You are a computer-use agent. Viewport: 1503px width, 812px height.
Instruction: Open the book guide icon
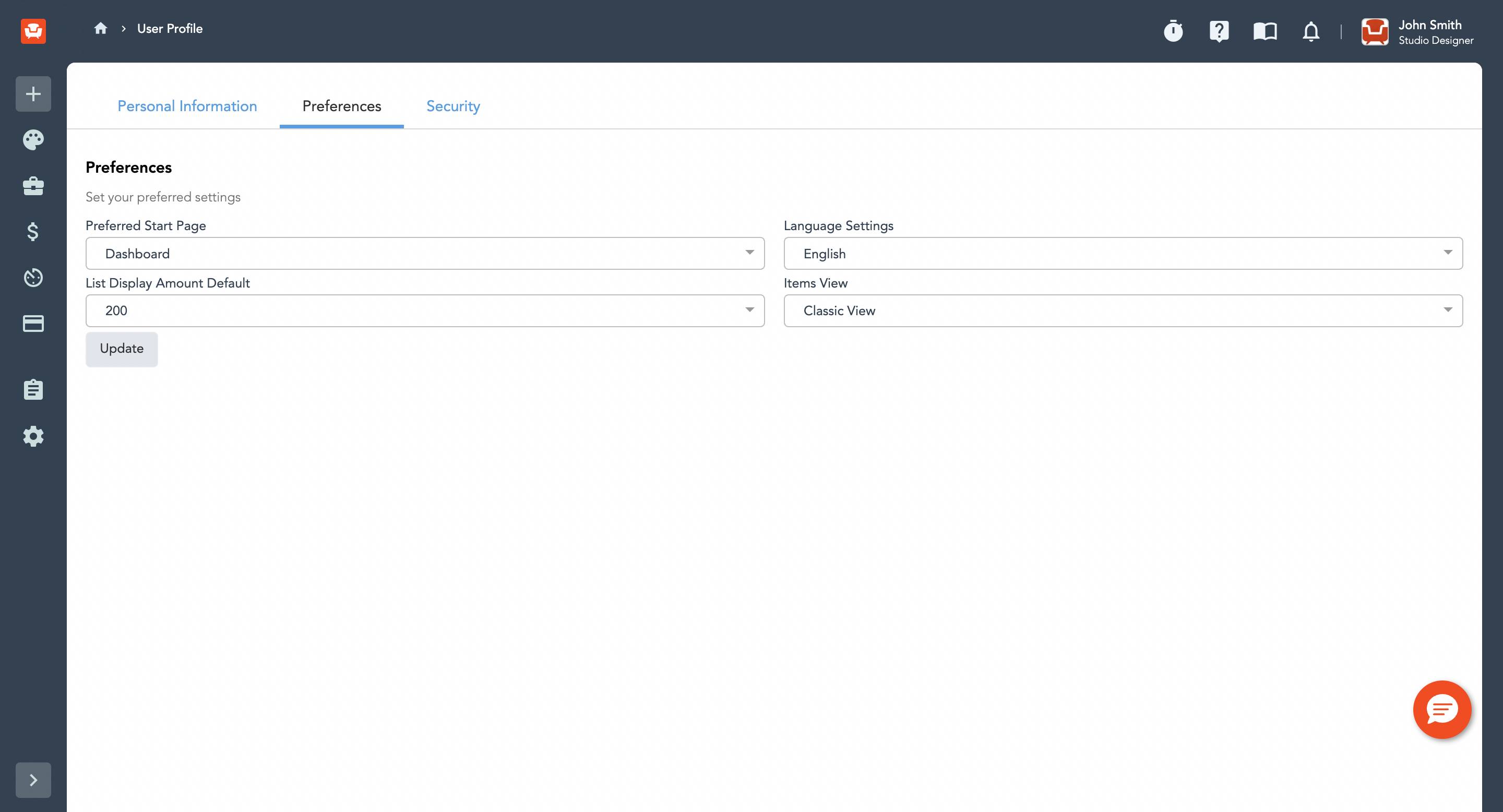pos(1265,31)
